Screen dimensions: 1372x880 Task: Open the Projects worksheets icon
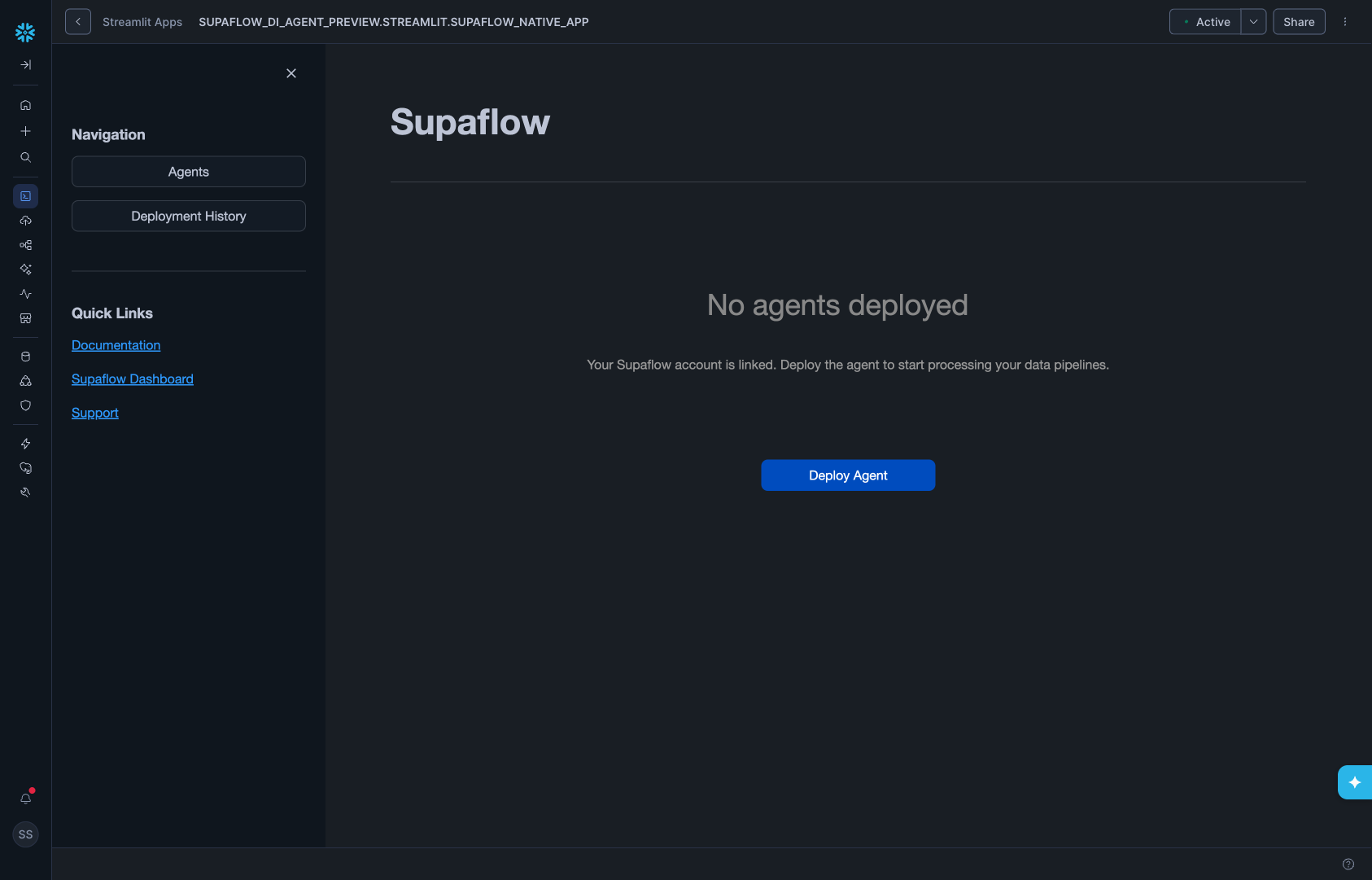tap(25, 195)
